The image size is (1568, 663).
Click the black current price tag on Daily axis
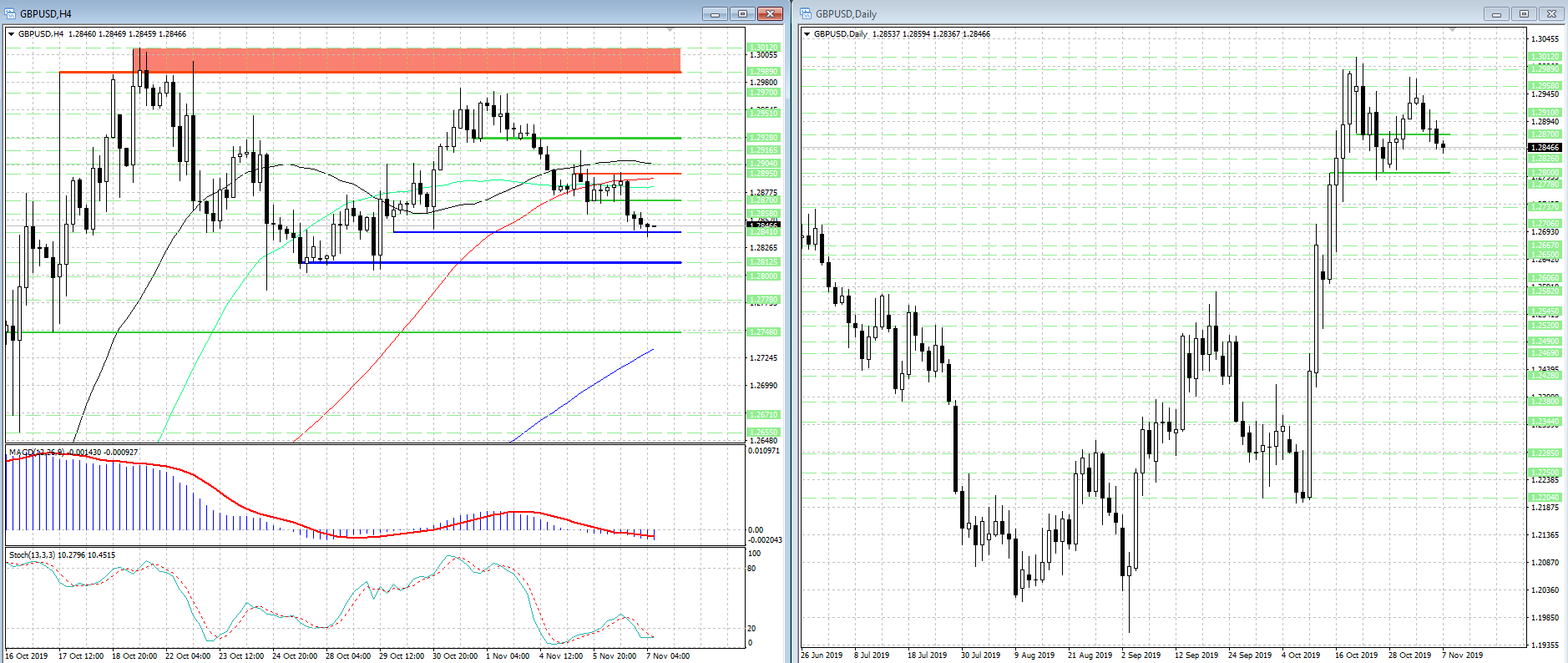[1545, 148]
